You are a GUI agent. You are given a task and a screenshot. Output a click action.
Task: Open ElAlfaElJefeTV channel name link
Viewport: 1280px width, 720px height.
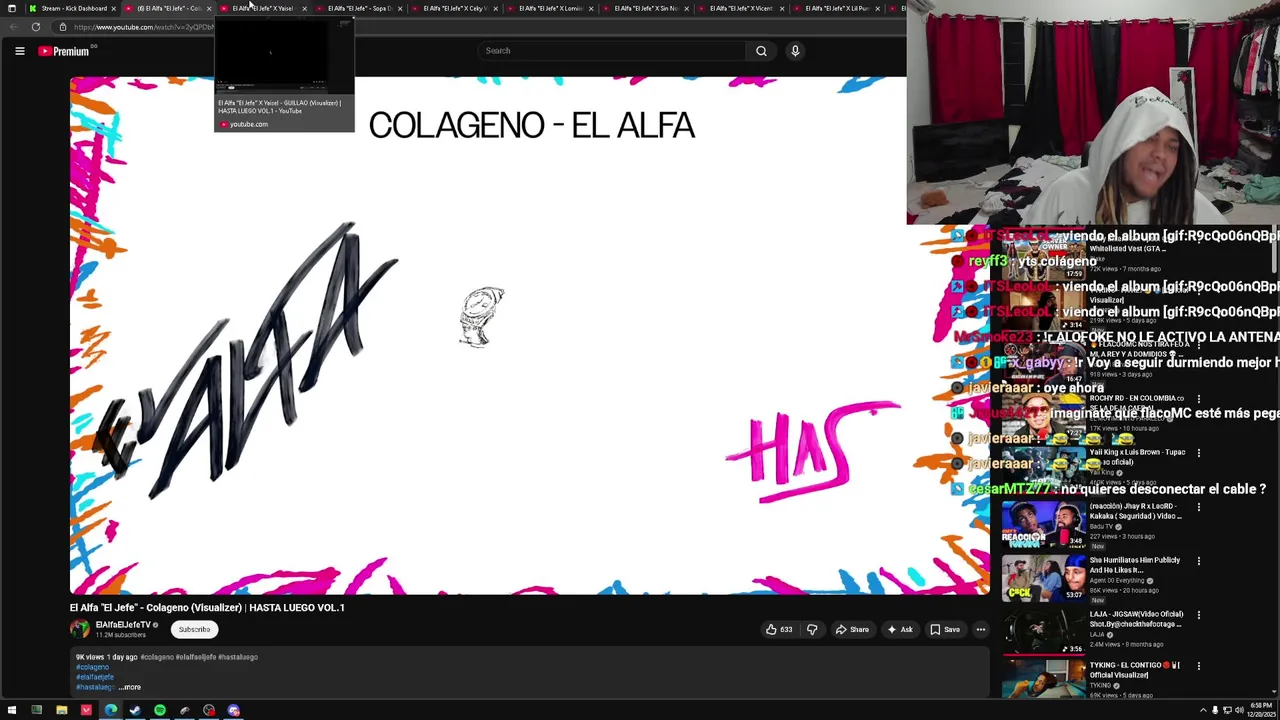[123, 625]
